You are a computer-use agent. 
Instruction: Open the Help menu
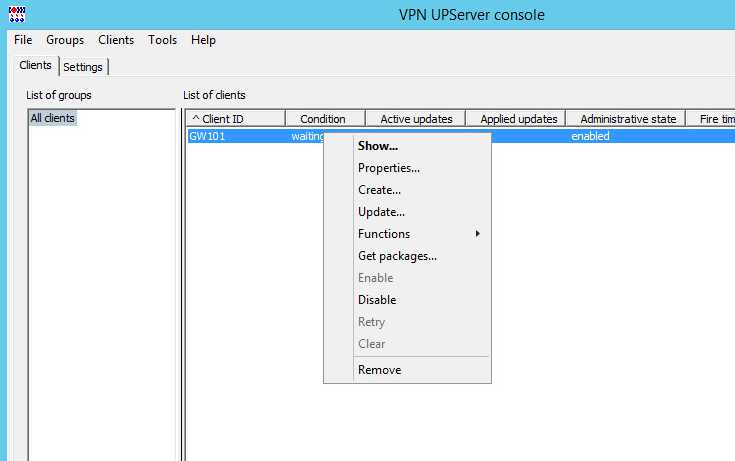coord(203,40)
